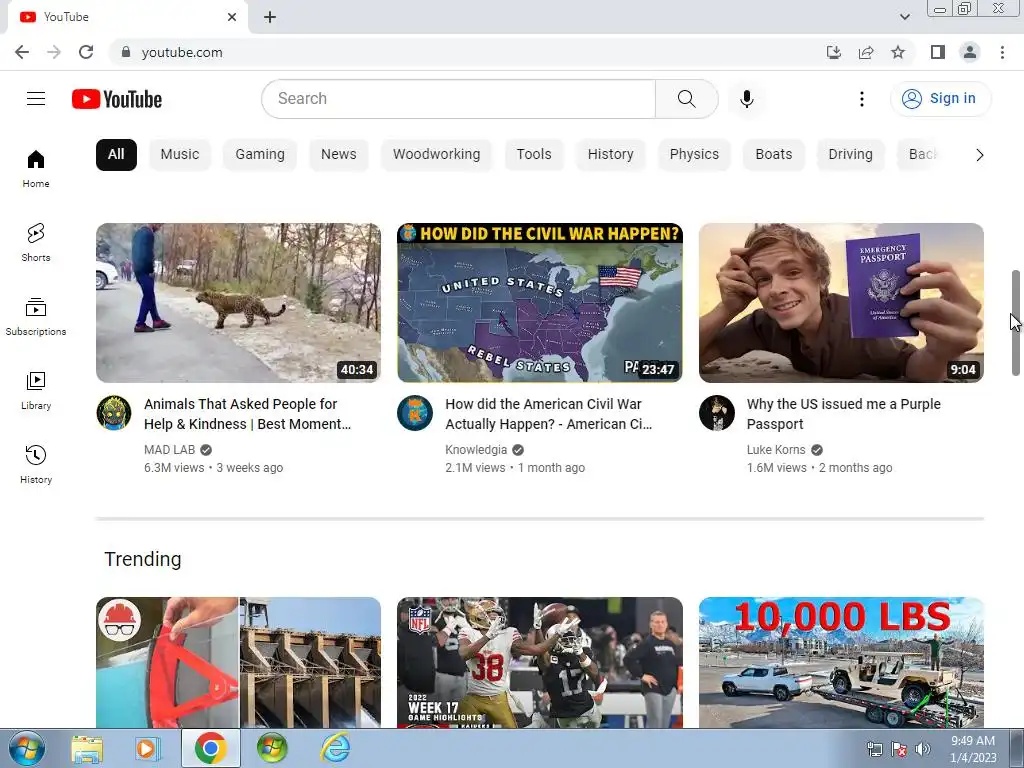Select the Music filter chip
Screen dimensions: 1024x768
(x=180, y=154)
